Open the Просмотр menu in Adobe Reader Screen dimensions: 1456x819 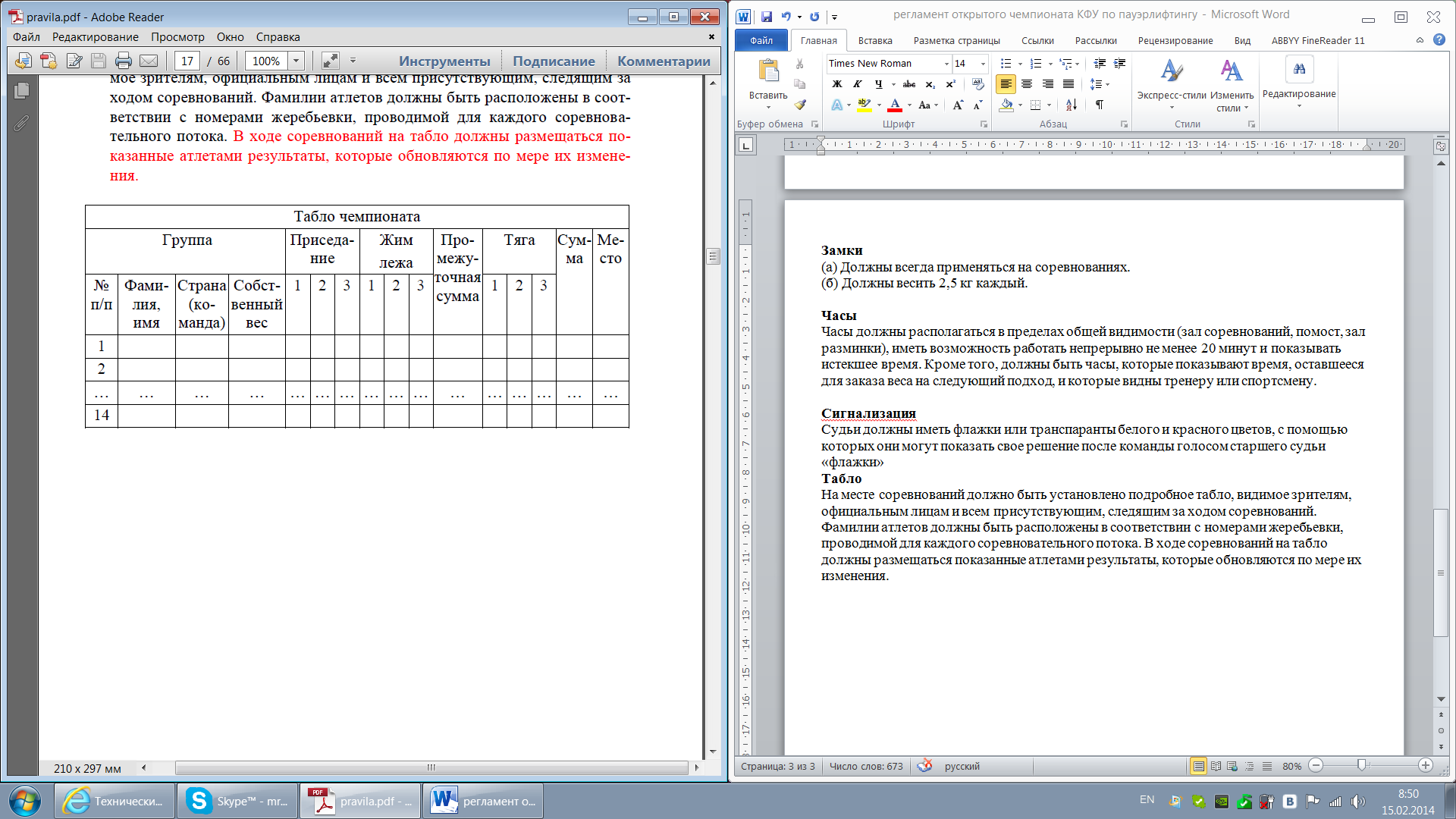coord(177,37)
